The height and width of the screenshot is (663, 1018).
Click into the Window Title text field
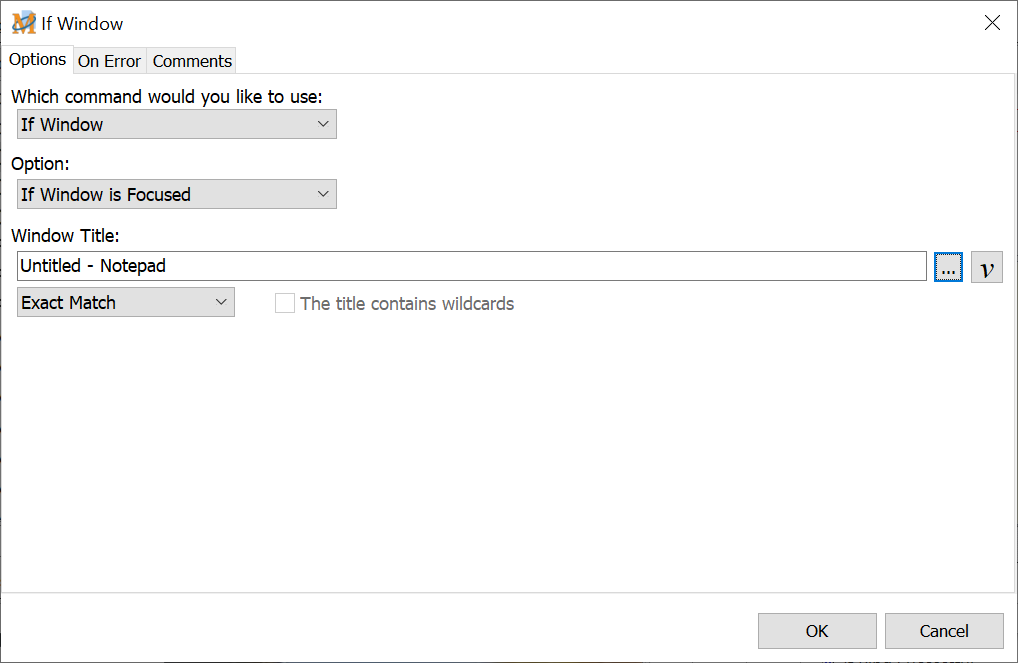[472, 266]
